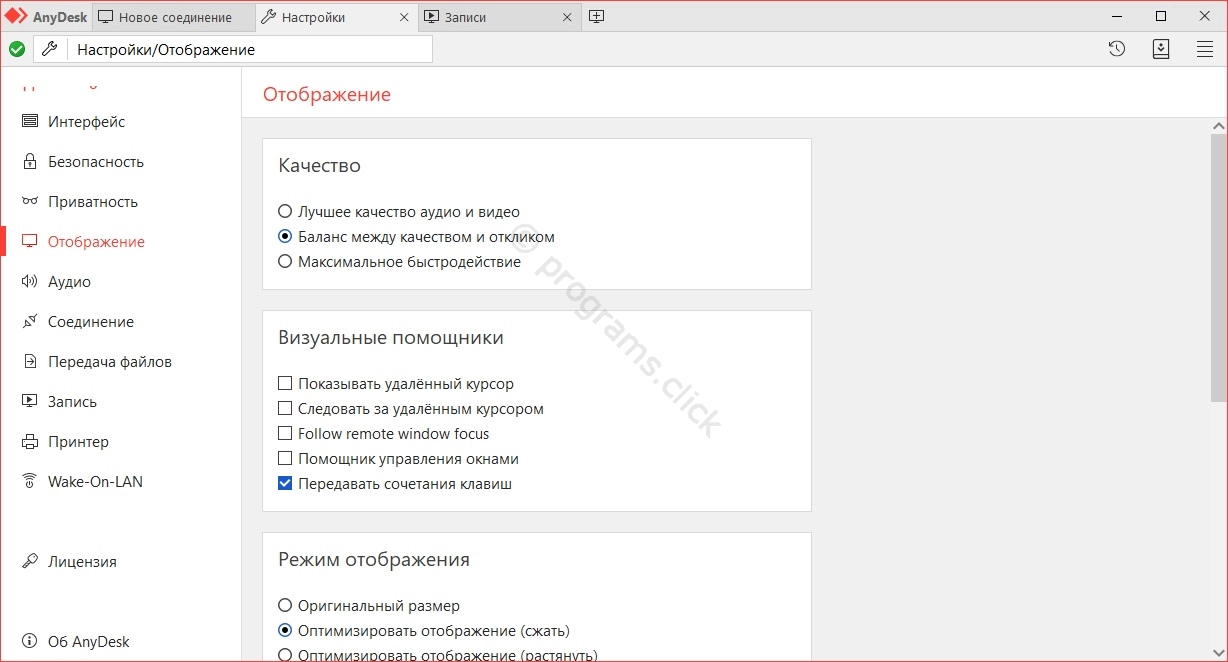Uncheck Передавать сочетания клавиш checkbox
Viewport: 1228px width, 662px height.
[x=285, y=484]
